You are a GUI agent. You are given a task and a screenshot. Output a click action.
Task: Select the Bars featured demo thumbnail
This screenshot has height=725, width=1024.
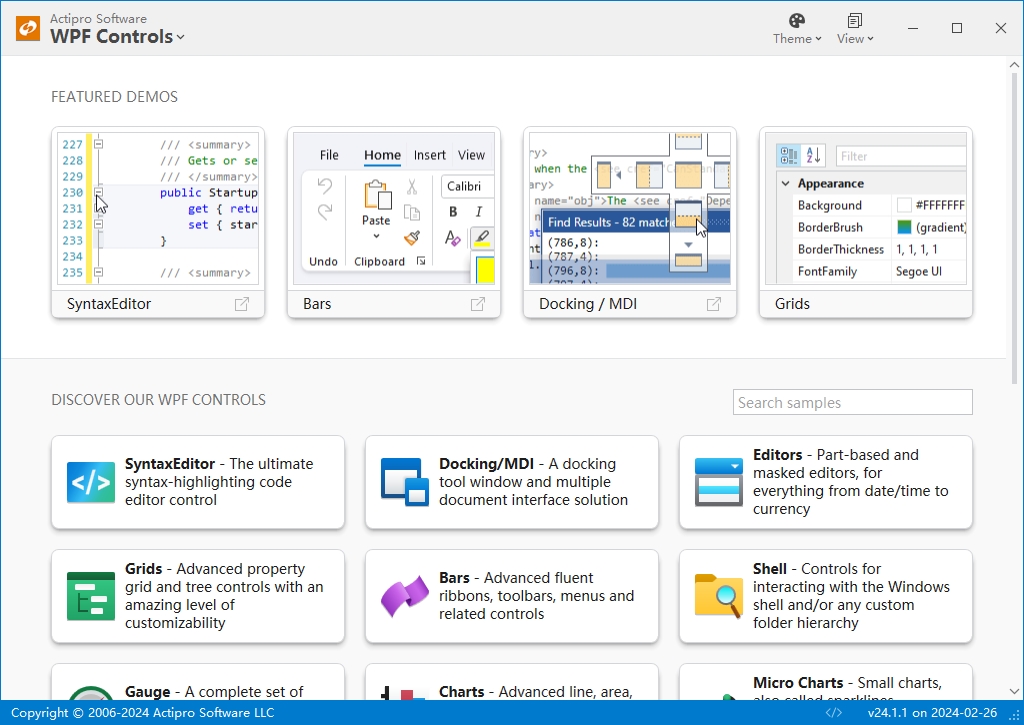(x=394, y=208)
